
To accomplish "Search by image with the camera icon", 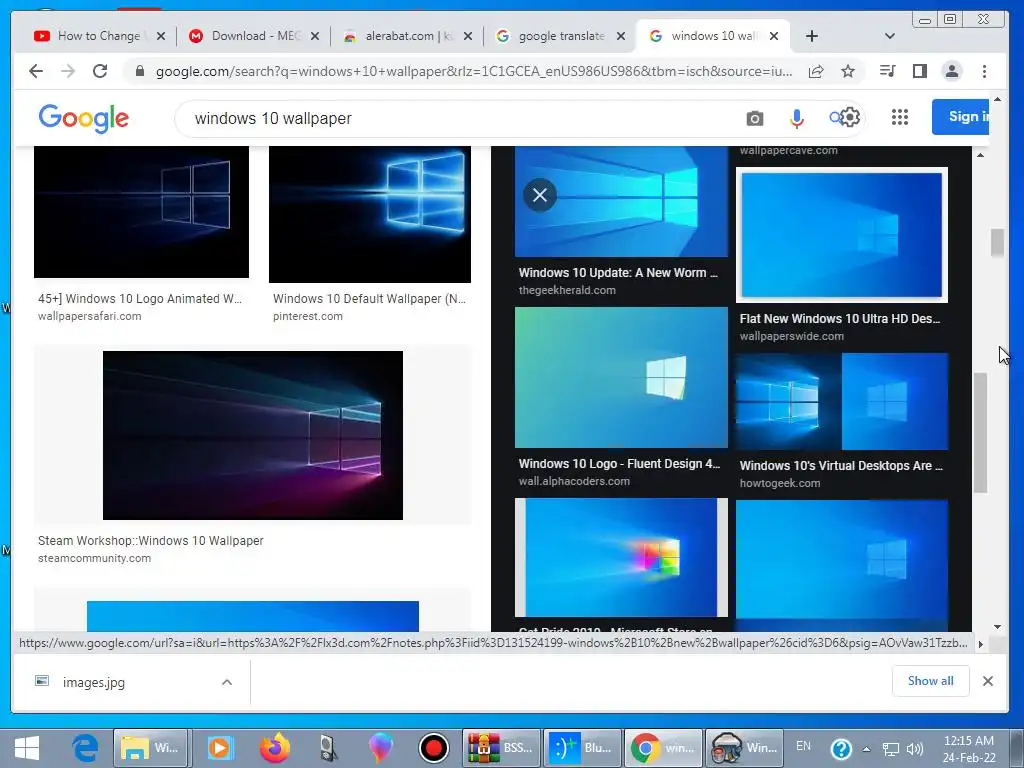I will (x=754, y=118).
